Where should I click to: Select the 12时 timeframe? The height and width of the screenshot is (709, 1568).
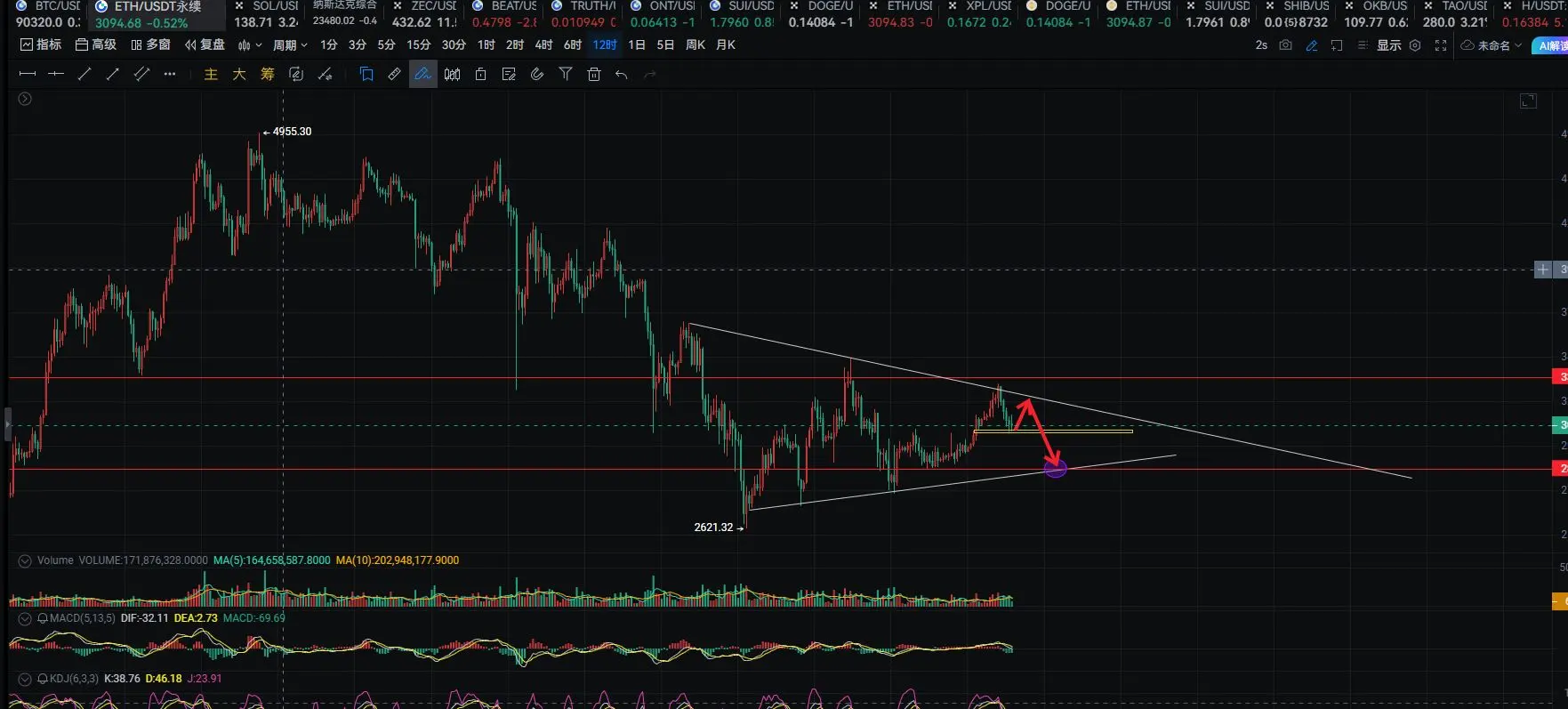(605, 44)
